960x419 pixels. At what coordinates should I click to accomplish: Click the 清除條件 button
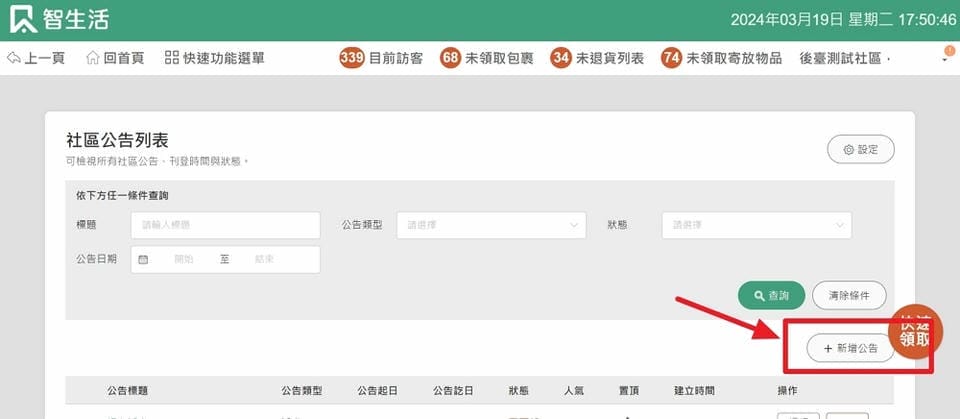point(849,296)
